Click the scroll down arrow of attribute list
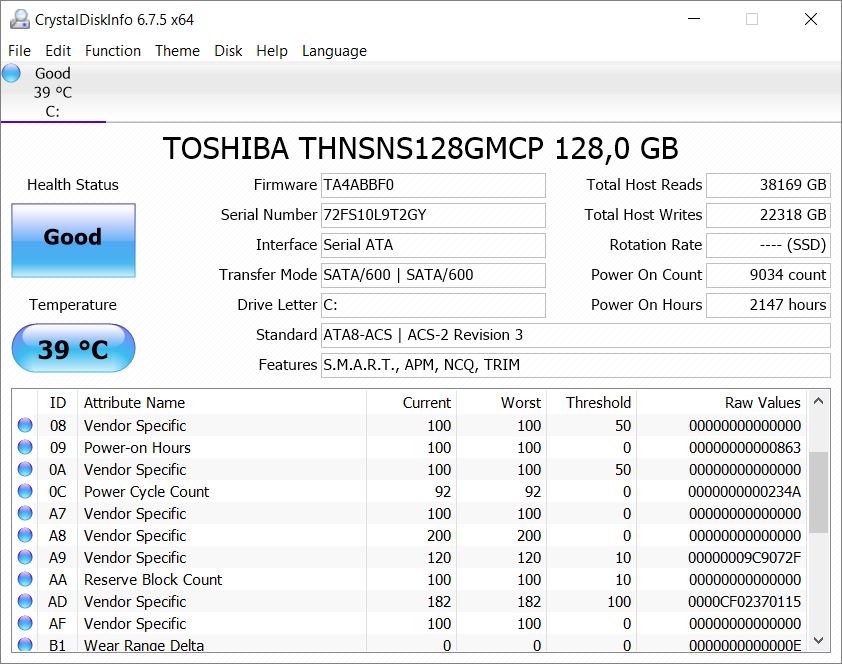 (818, 640)
